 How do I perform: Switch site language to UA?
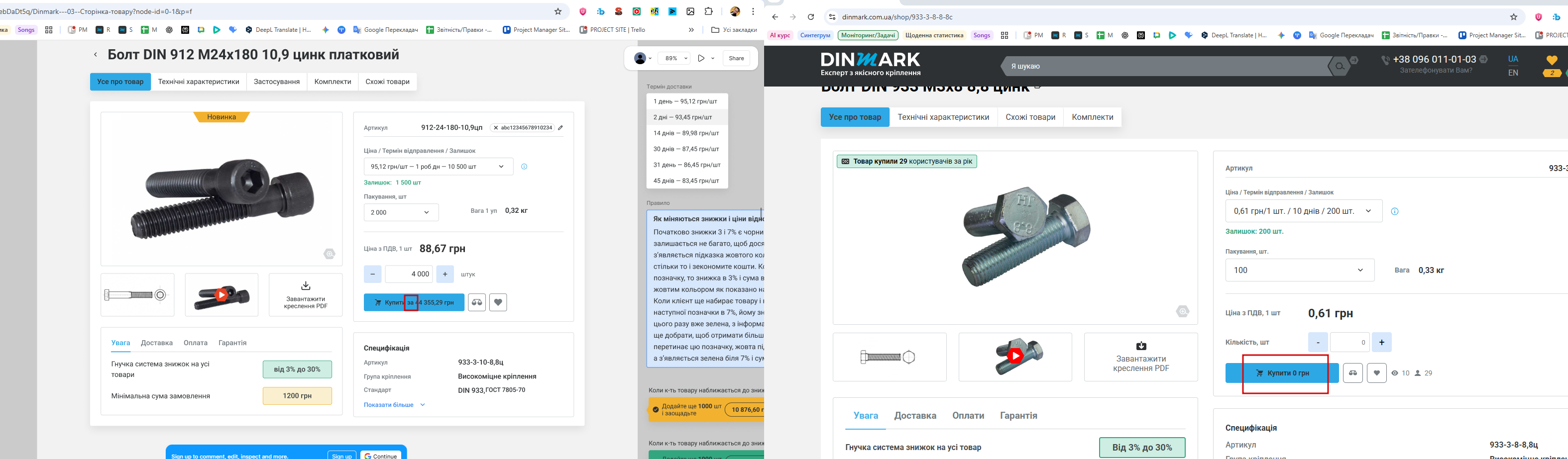coord(1513,59)
